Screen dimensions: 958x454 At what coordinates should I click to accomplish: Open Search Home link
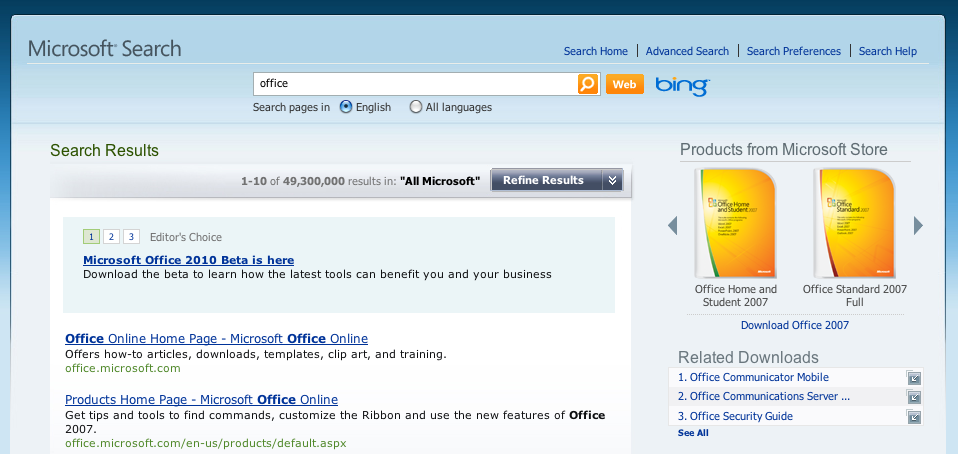(596, 51)
